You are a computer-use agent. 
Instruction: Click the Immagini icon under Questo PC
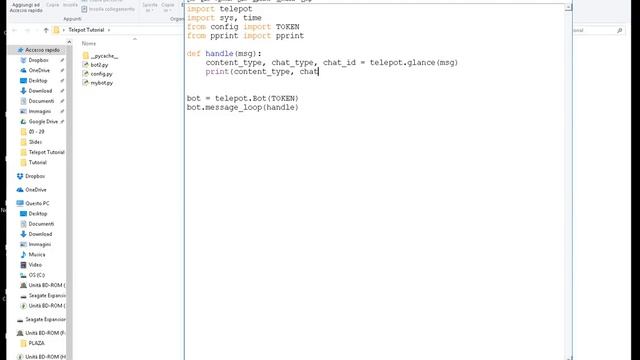coord(23,244)
